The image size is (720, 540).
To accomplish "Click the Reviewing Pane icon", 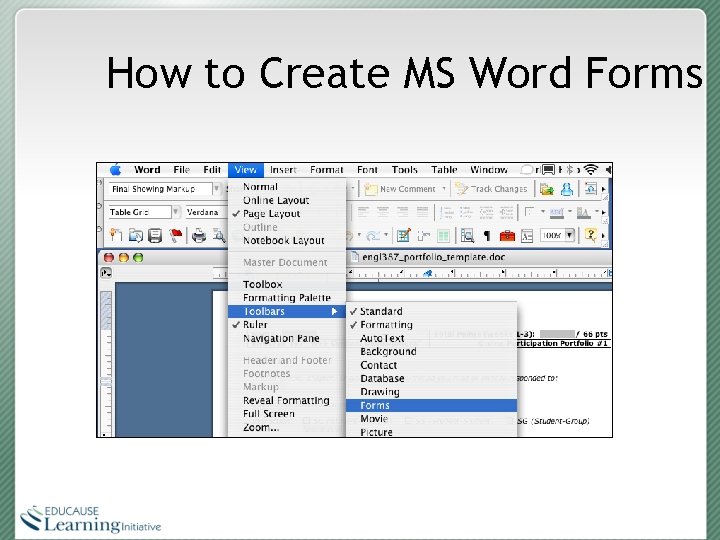I will [591, 189].
